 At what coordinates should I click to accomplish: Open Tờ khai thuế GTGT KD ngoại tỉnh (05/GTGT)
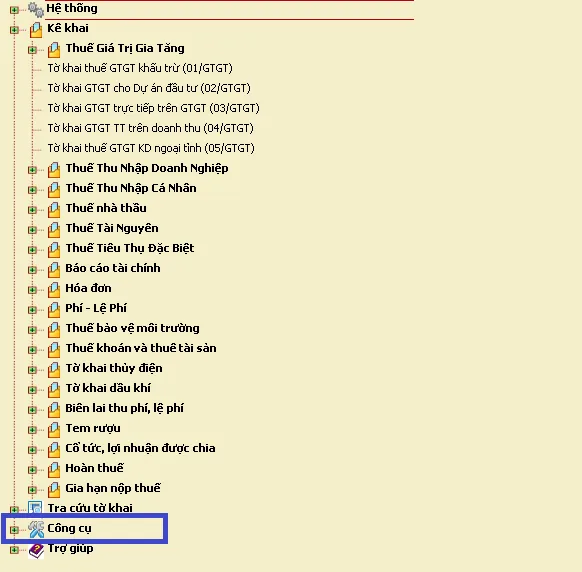click(151, 148)
